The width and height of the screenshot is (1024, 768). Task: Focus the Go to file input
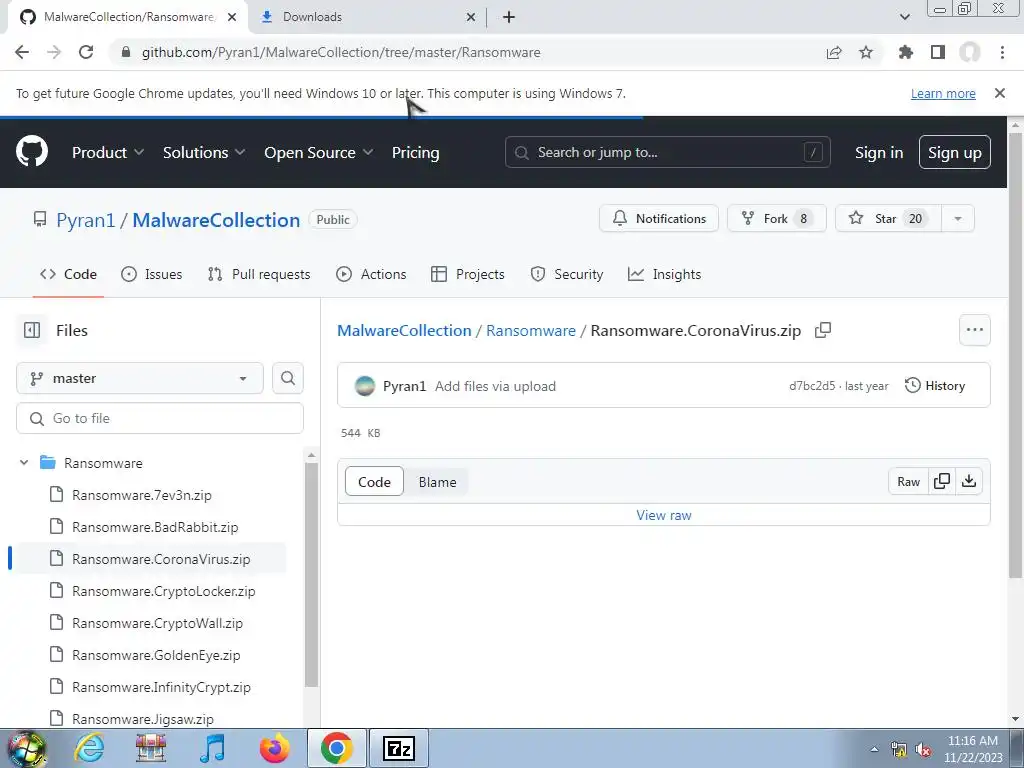coord(160,418)
